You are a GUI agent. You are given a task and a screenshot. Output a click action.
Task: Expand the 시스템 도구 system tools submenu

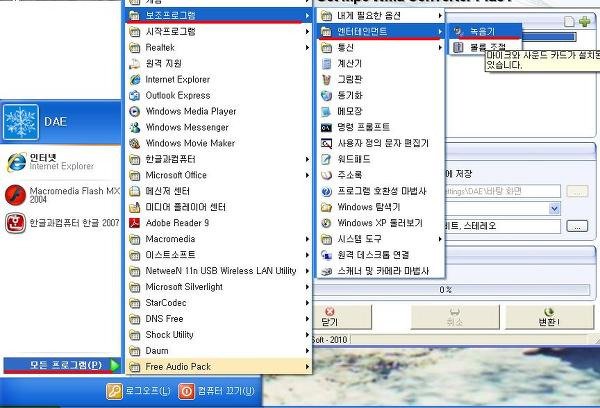[381, 239]
